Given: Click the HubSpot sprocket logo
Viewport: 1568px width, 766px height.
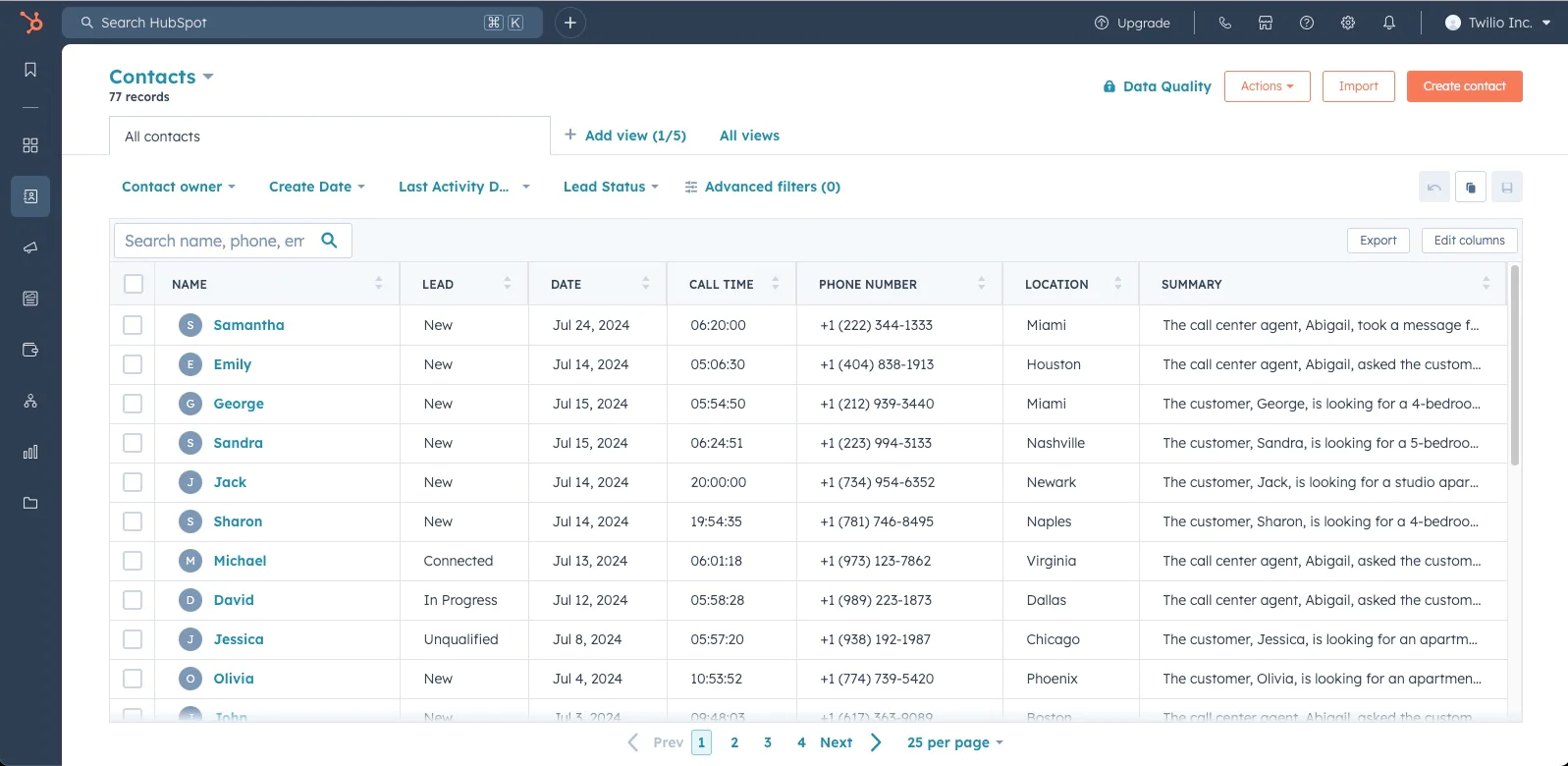Looking at the screenshot, I should [31, 22].
